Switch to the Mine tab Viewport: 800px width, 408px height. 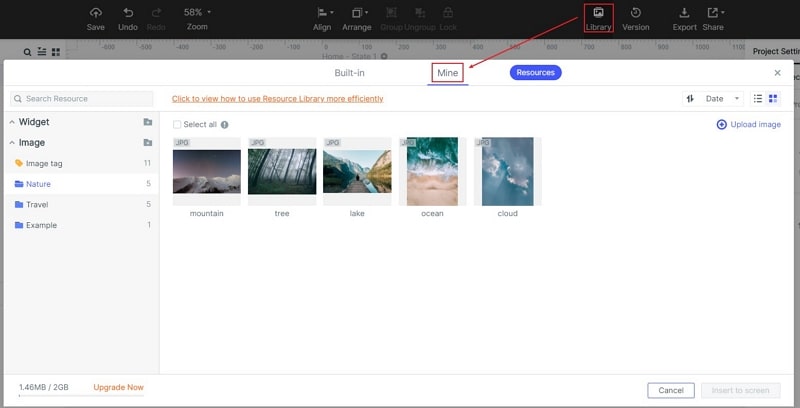tap(447, 73)
